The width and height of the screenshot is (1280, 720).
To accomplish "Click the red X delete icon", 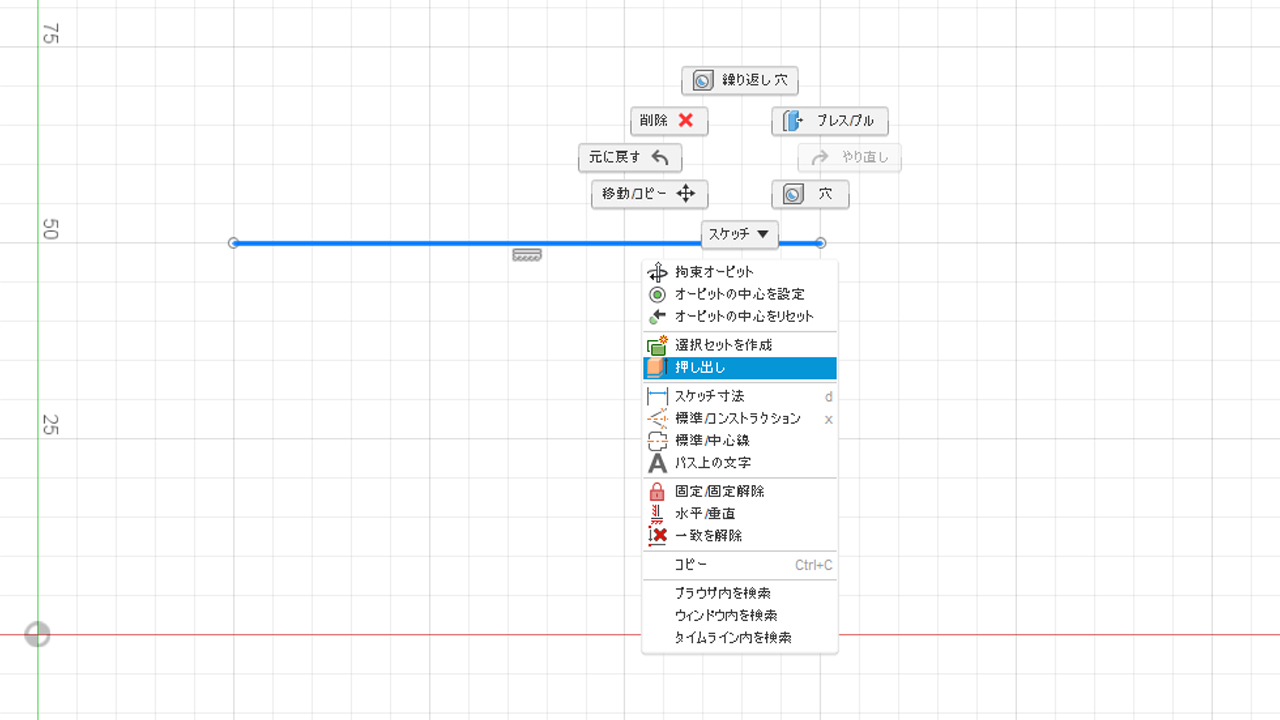I will (x=686, y=121).
